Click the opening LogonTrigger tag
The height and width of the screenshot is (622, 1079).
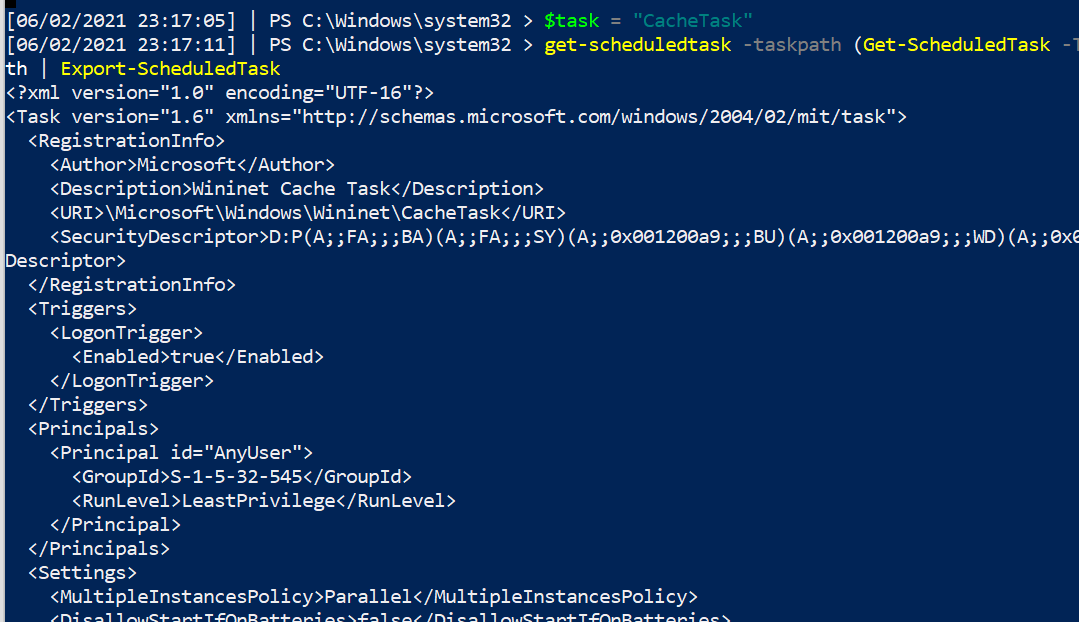[x=126, y=333]
